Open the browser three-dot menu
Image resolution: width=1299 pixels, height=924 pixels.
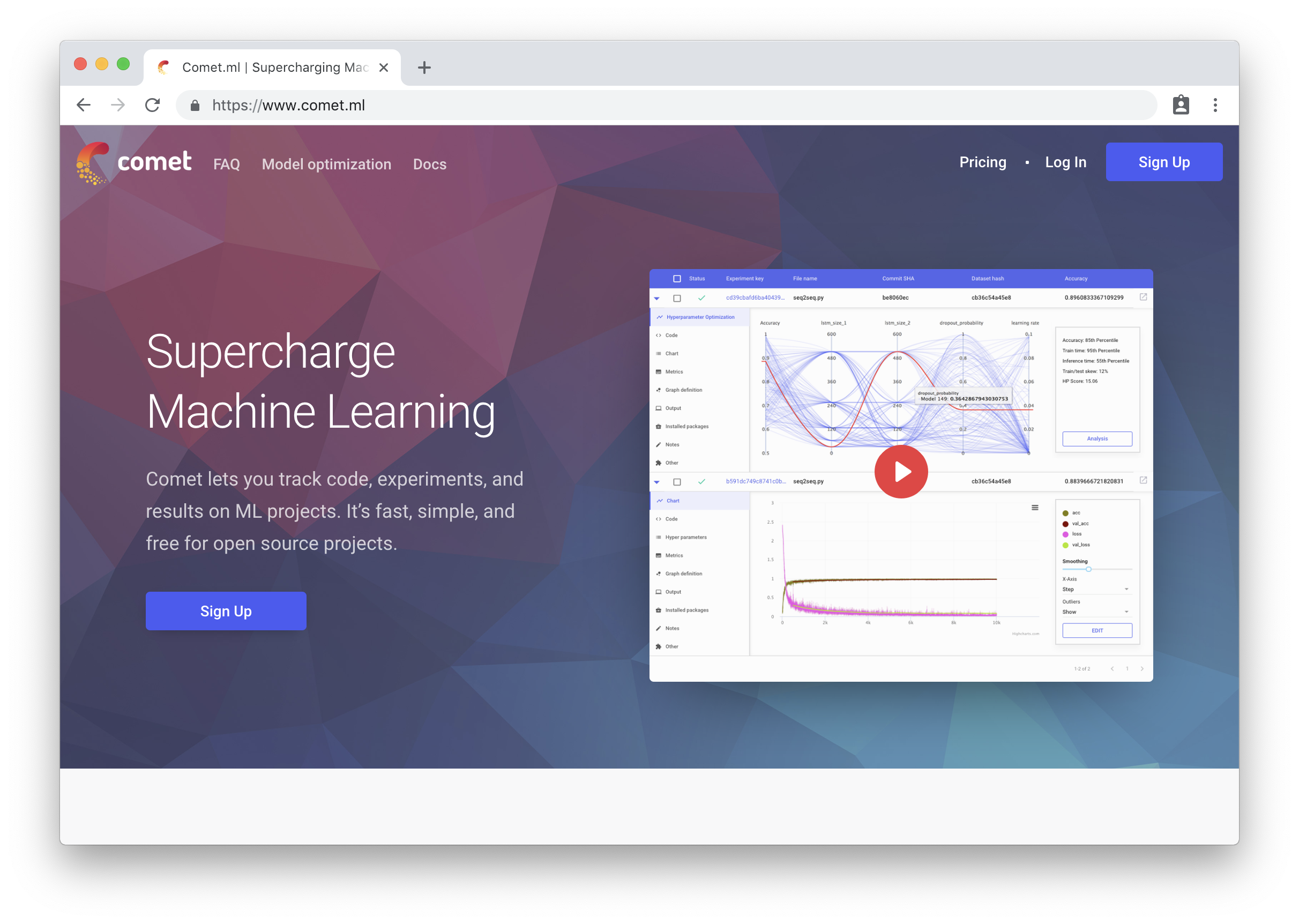1215,105
